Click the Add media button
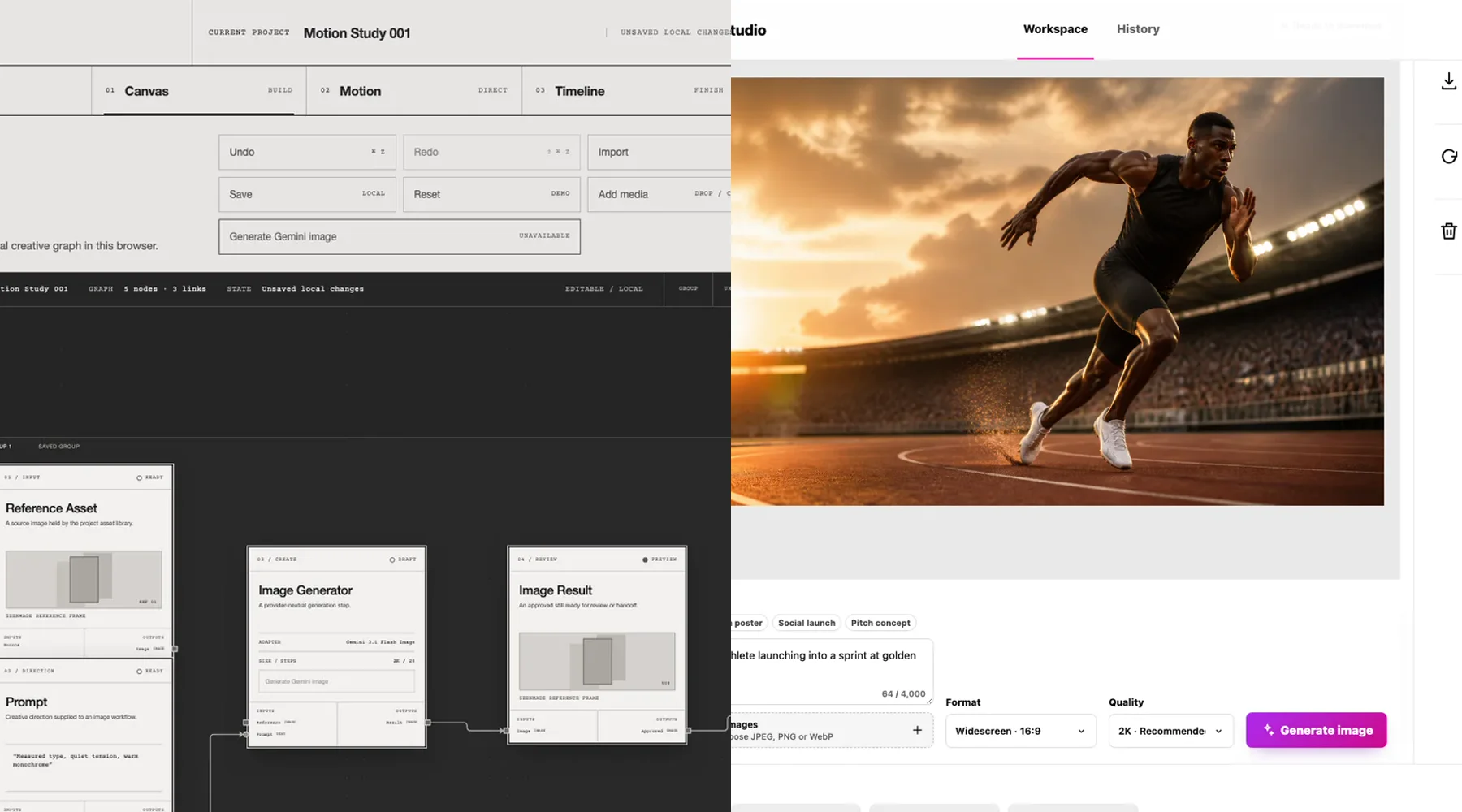 (659, 194)
